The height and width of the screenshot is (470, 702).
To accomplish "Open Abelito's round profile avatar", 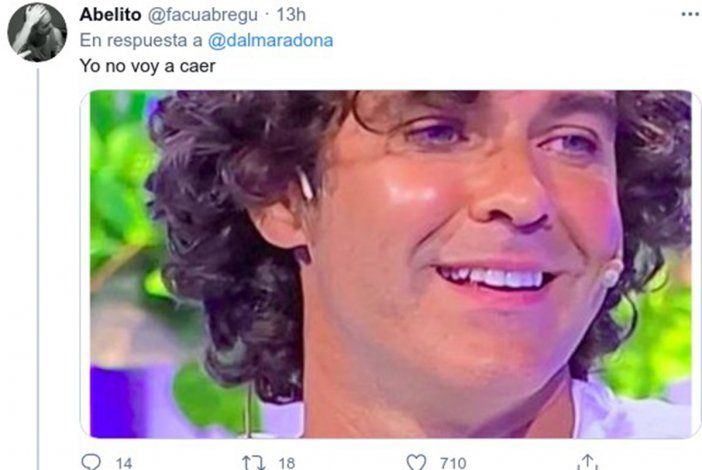I will [x=37, y=32].
